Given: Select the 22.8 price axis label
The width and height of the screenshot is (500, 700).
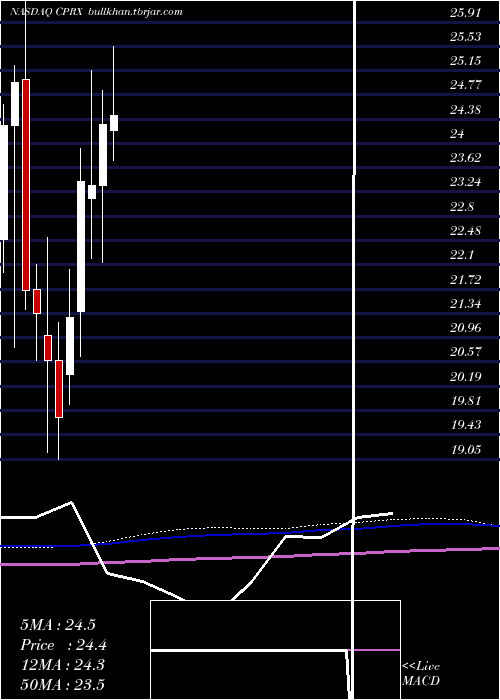Looking at the screenshot, I should [462, 207].
